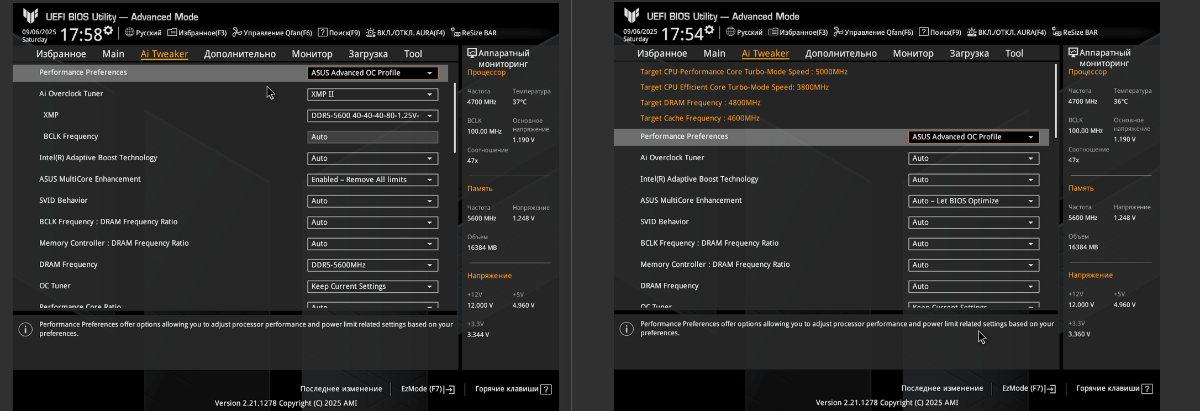The height and width of the screenshot is (411, 1200).
Task: Click the 37°C temperature value in left monitor
Action: 519,102
